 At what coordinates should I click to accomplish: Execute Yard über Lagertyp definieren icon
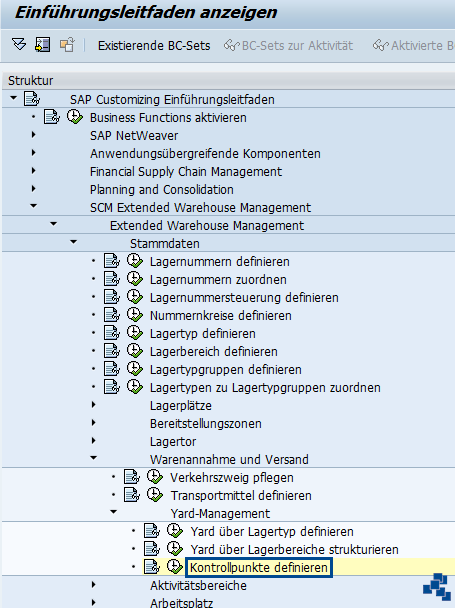[x=175, y=531]
